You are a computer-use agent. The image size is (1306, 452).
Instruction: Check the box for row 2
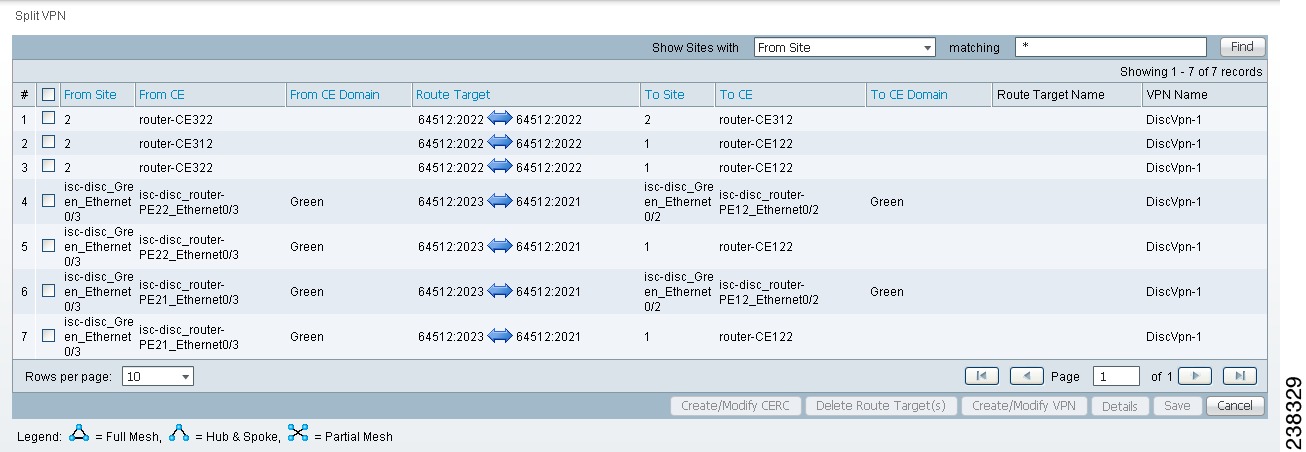[x=48, y=143]
